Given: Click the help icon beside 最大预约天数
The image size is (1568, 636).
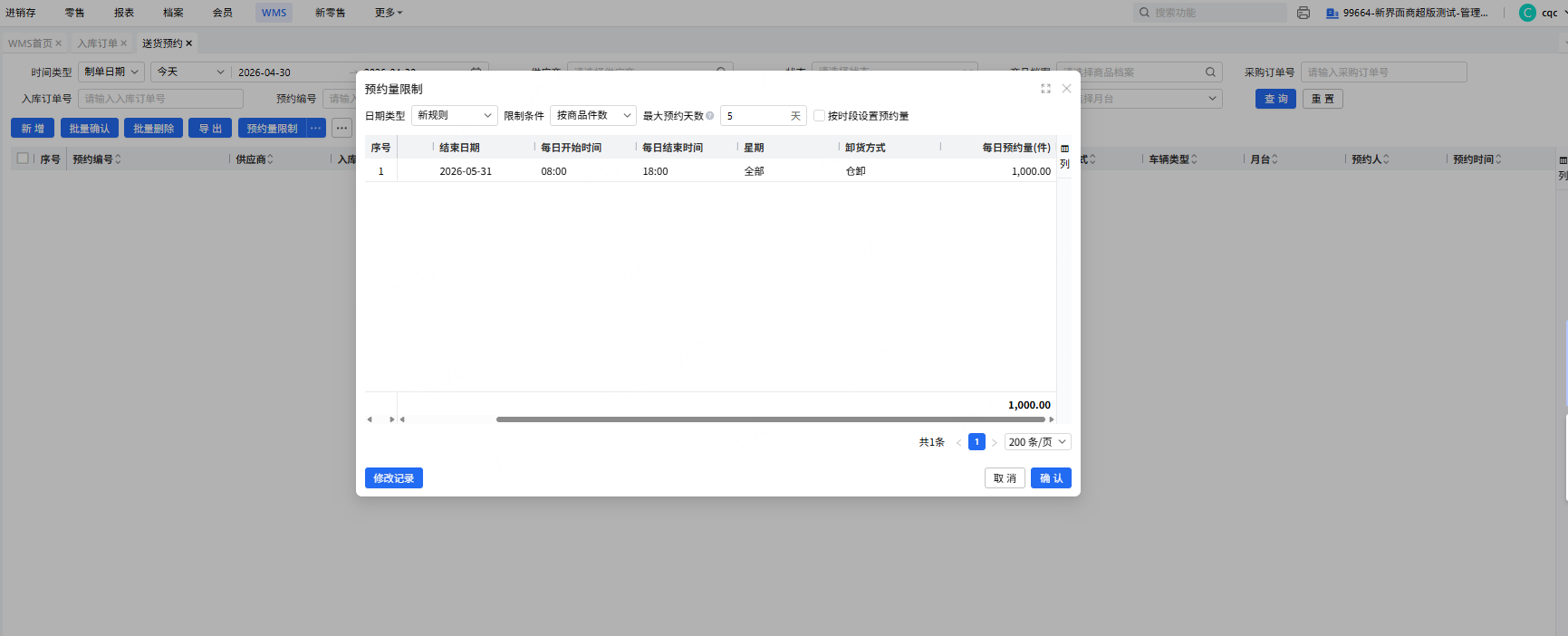Looking at the screenshot, I should click(x=710, y=116).
